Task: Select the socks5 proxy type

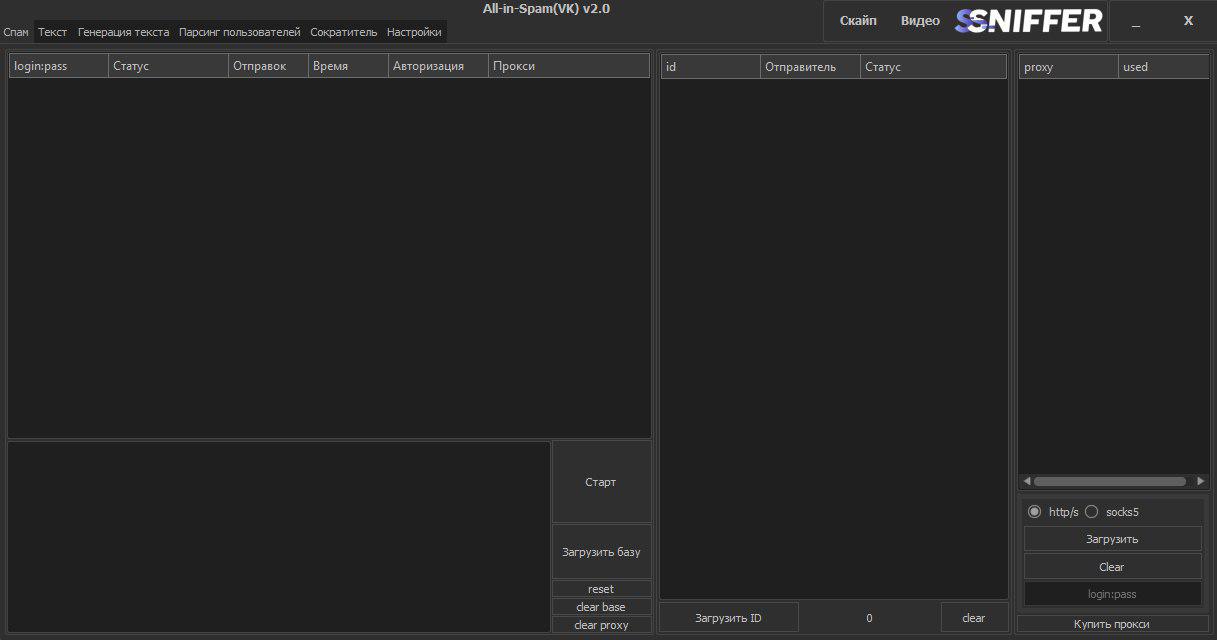Action: (x=1092, y=512)
